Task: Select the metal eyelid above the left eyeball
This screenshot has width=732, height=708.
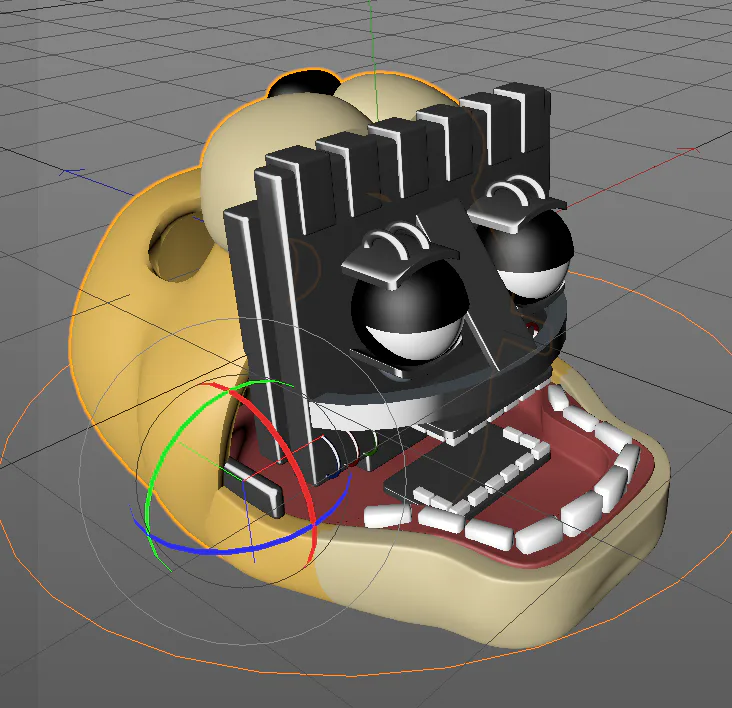Action: point(398,262)
